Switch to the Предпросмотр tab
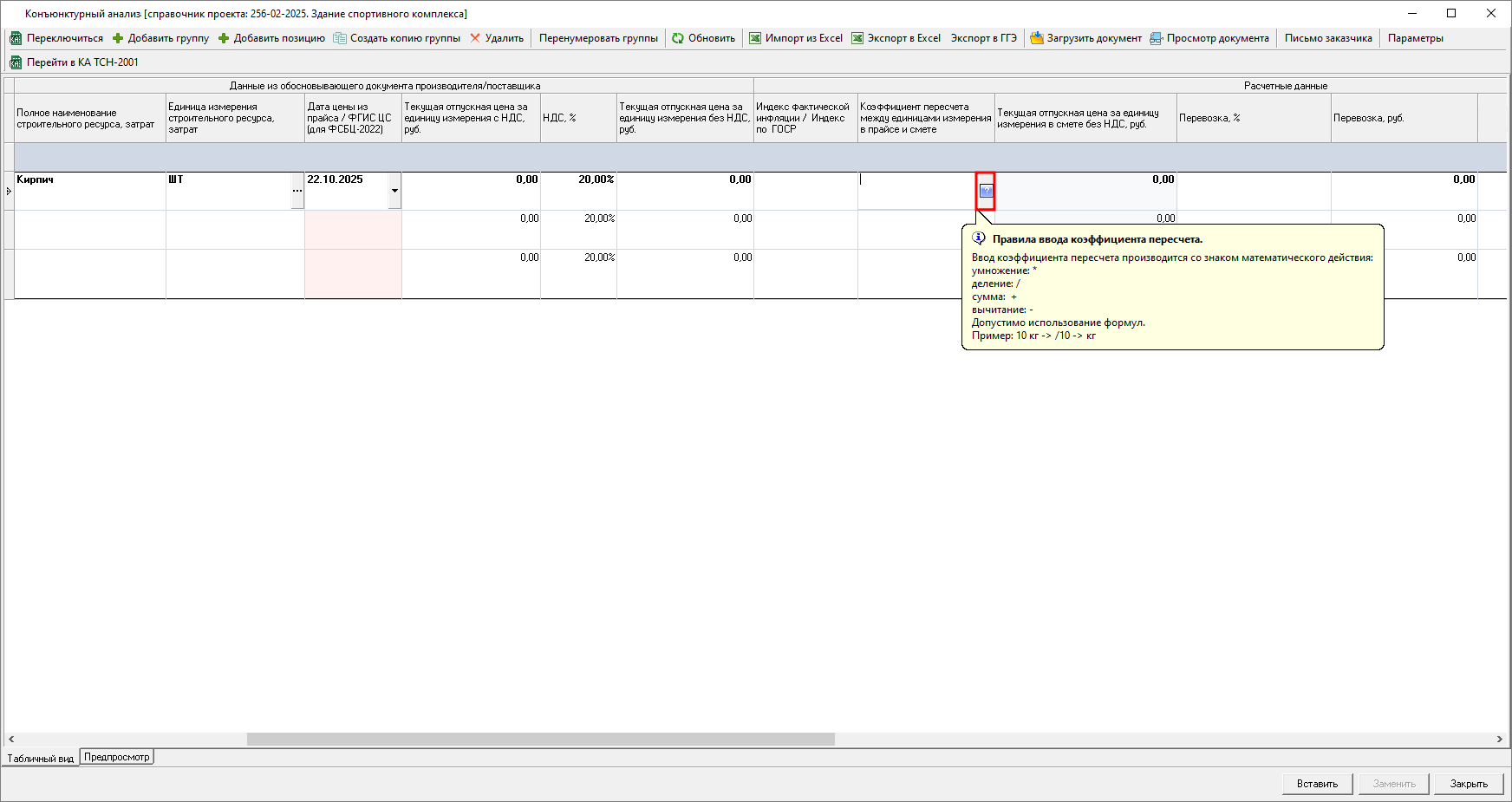1512x802 pixels. [117, 757]
